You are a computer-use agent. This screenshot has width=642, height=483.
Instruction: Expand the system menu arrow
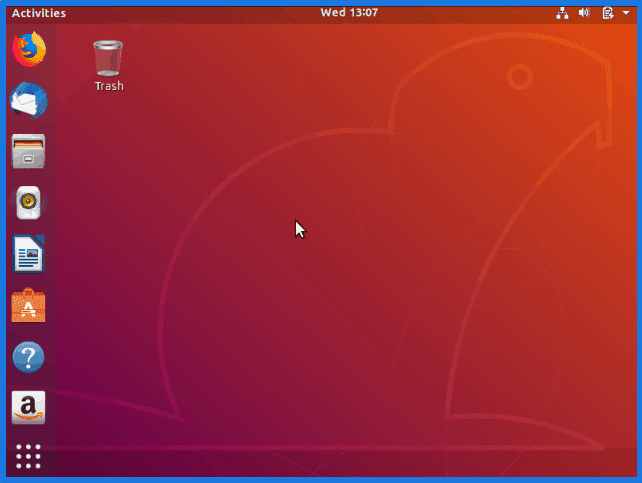[626, 13]
